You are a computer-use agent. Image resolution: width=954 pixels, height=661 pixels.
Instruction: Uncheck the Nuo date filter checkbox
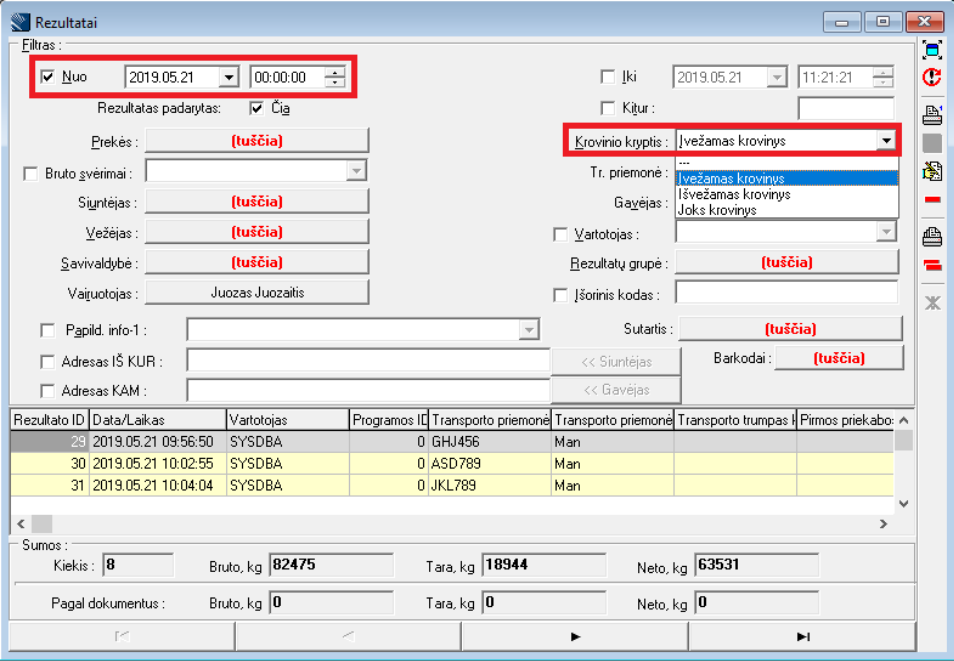pos(47,77)
